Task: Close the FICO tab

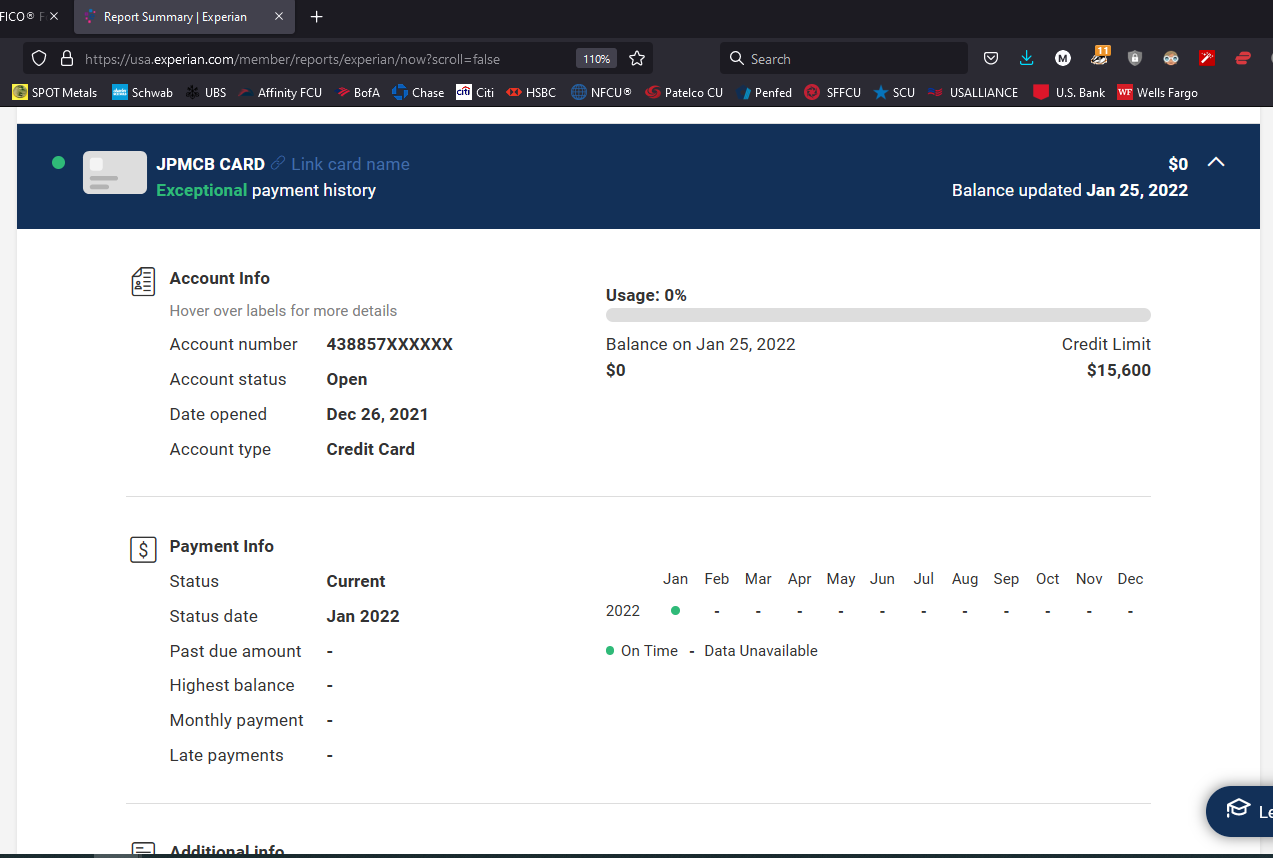Action: 54,17
